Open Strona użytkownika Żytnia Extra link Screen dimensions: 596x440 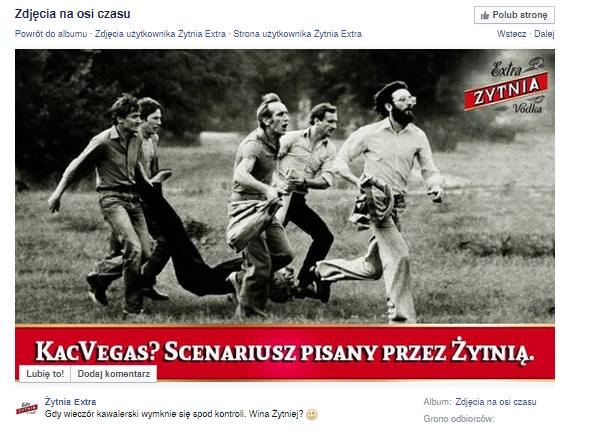[x=298, y=34]
